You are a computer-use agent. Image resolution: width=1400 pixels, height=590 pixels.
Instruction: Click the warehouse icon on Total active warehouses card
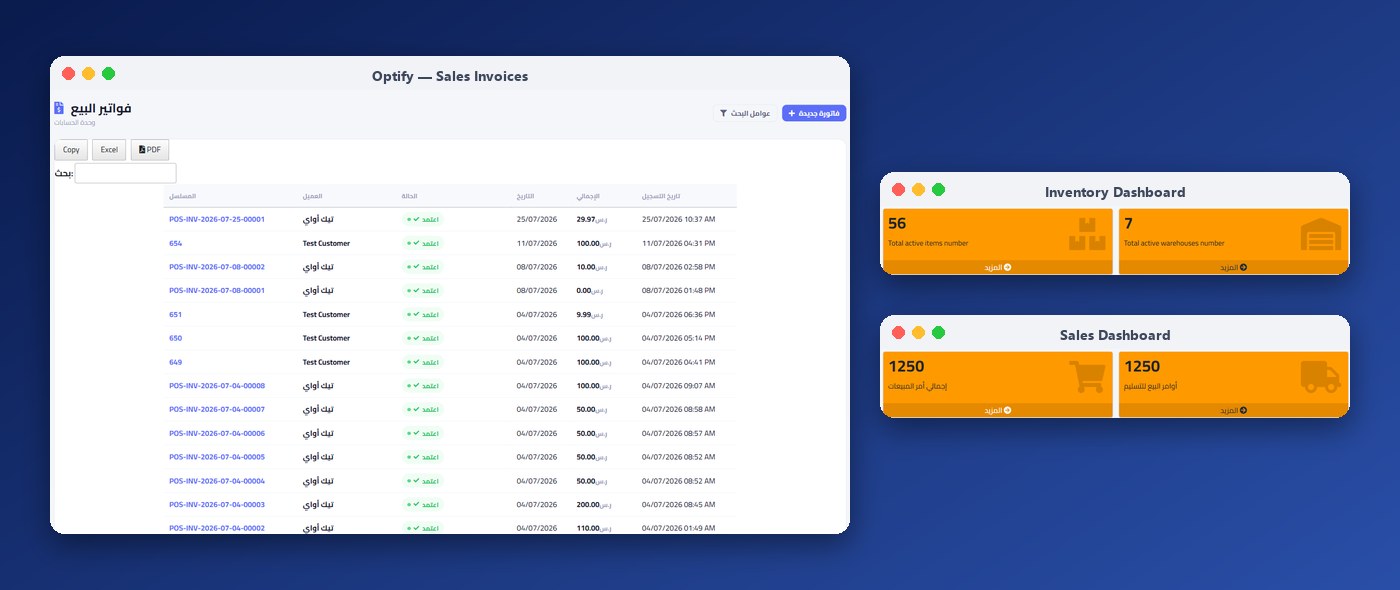click(1320, 235)
